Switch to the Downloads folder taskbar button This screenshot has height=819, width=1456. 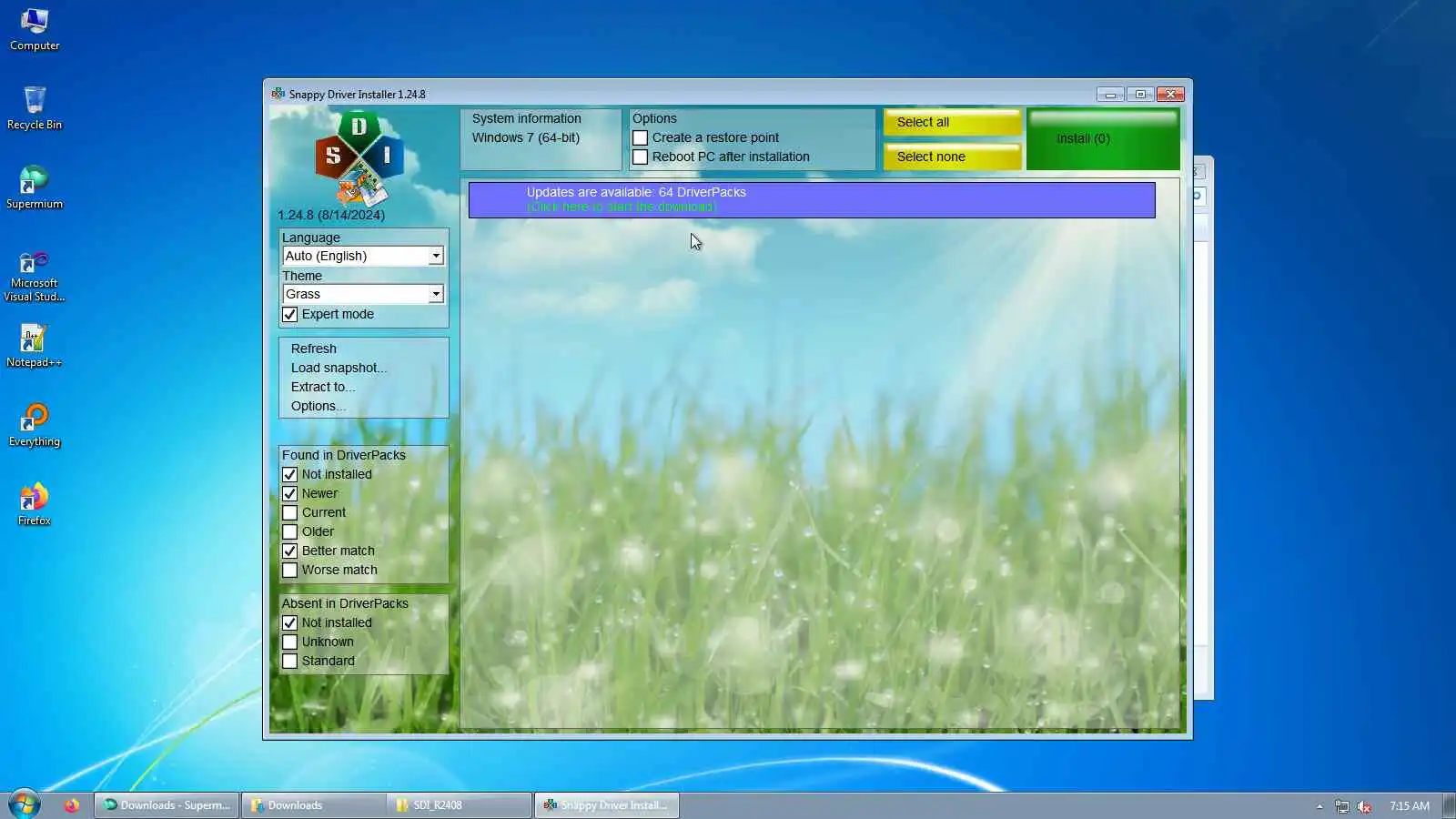313,805
